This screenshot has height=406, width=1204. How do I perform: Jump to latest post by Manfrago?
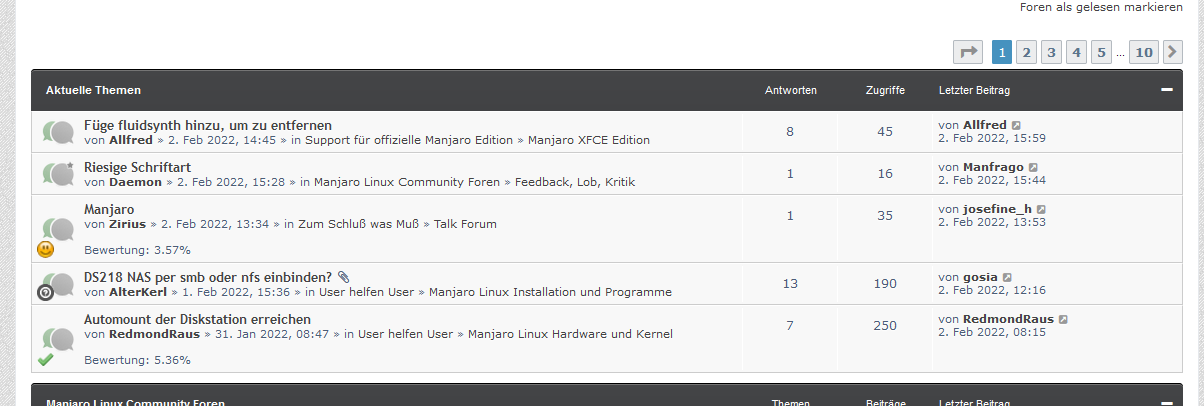(1033, 167)
